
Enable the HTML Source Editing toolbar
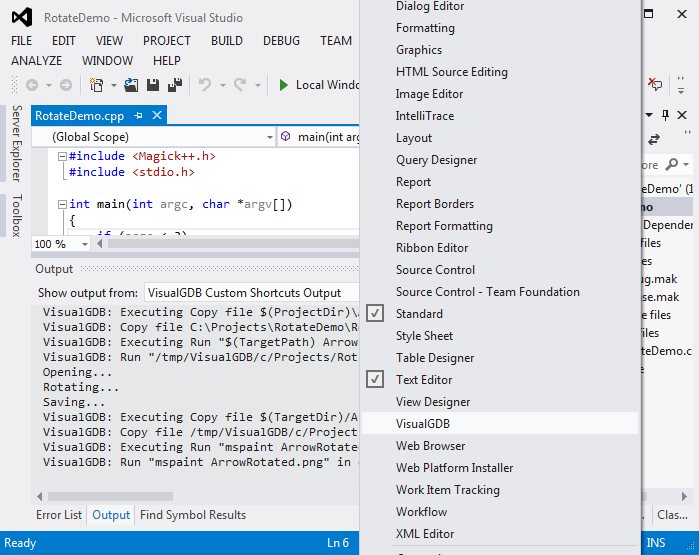500,72
